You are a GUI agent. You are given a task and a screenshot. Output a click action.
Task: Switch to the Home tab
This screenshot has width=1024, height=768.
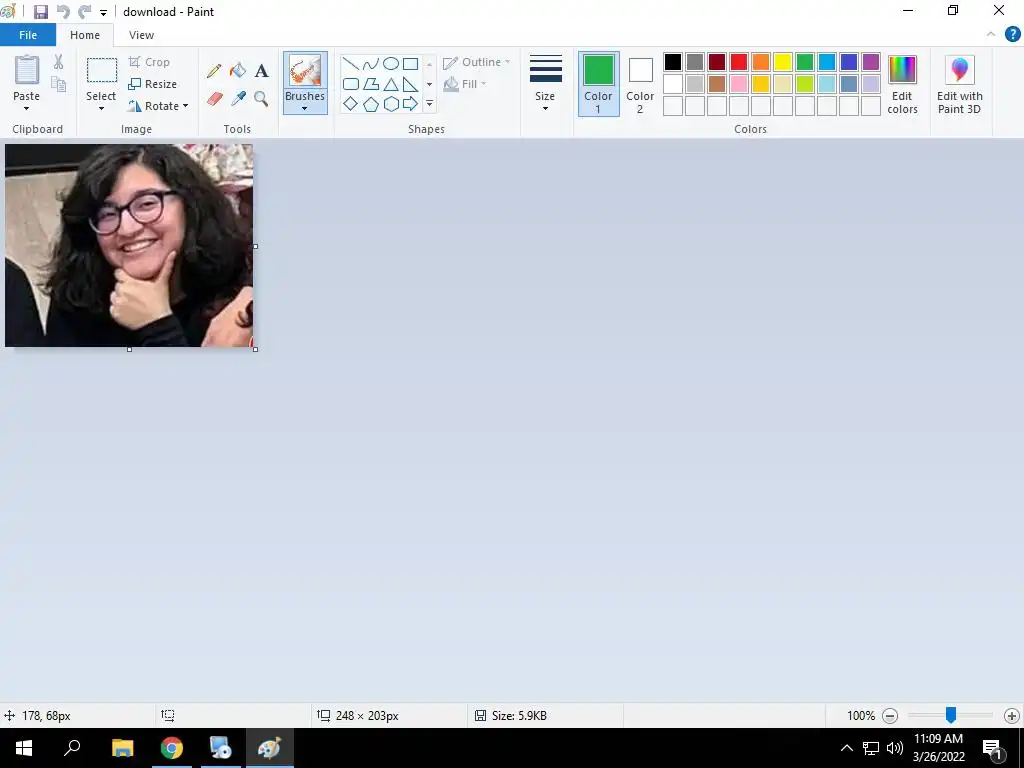(85, 35)
